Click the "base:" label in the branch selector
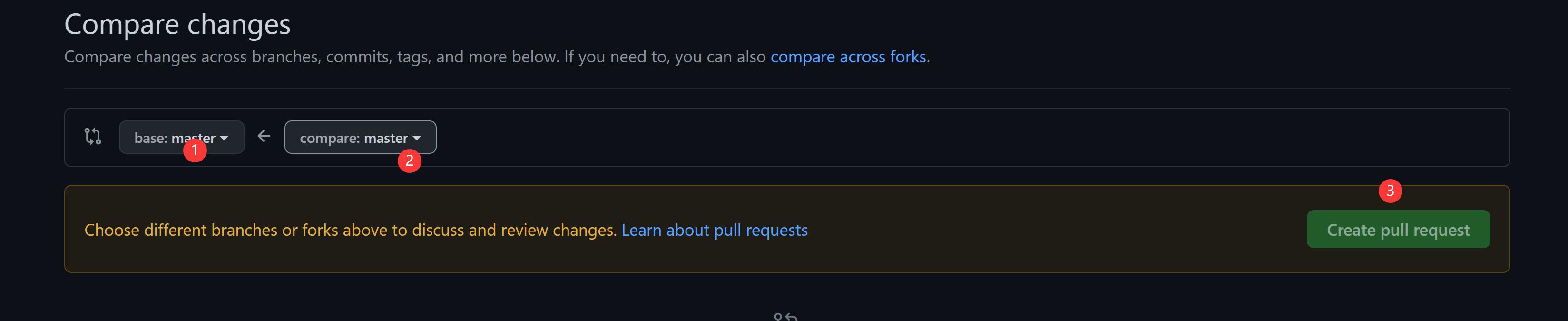1568x321 pixels. (150, 138)
